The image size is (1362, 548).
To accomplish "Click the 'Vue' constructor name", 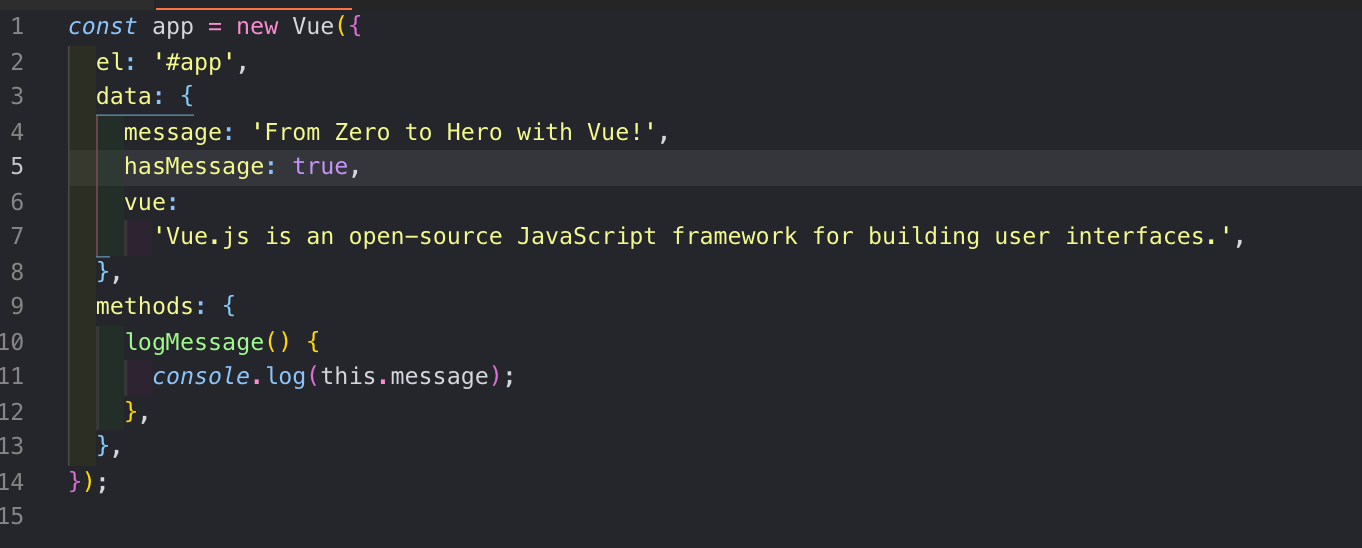I will coord(313,27).
